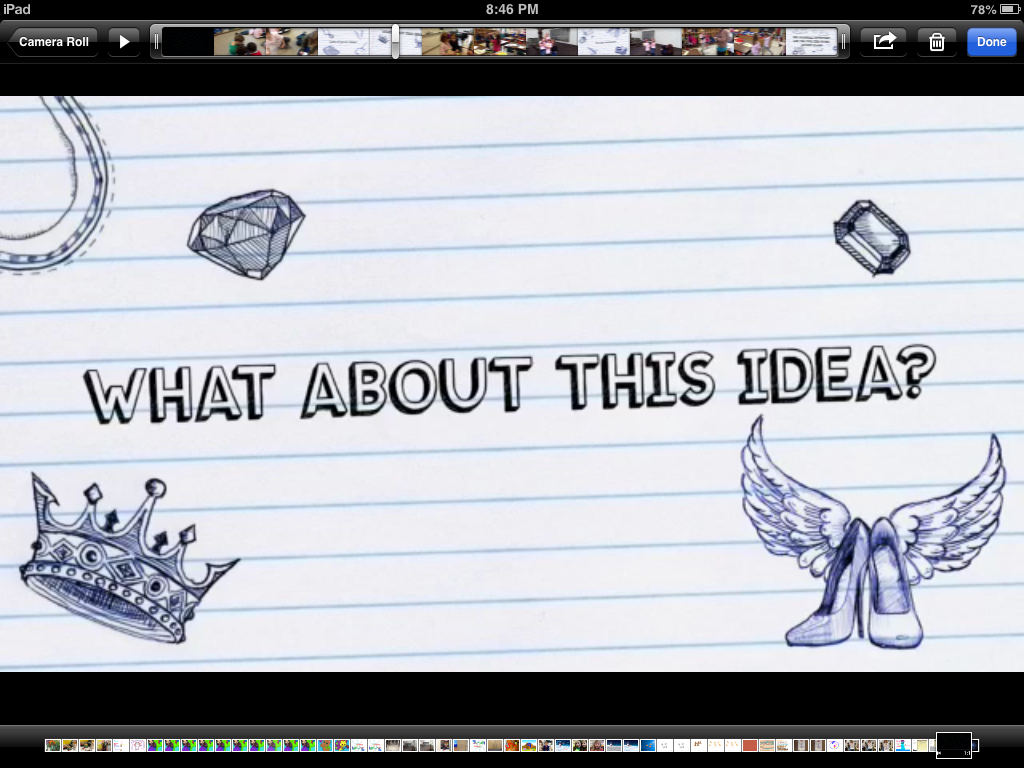
Task: Open the red thumbnail in the bottom strip
Action: click(x=750, y=745)
